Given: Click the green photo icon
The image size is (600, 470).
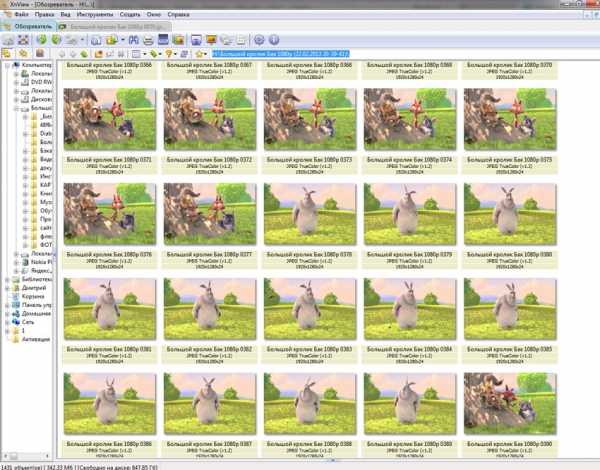Looking at the screenshot, I should coord(178,40).
